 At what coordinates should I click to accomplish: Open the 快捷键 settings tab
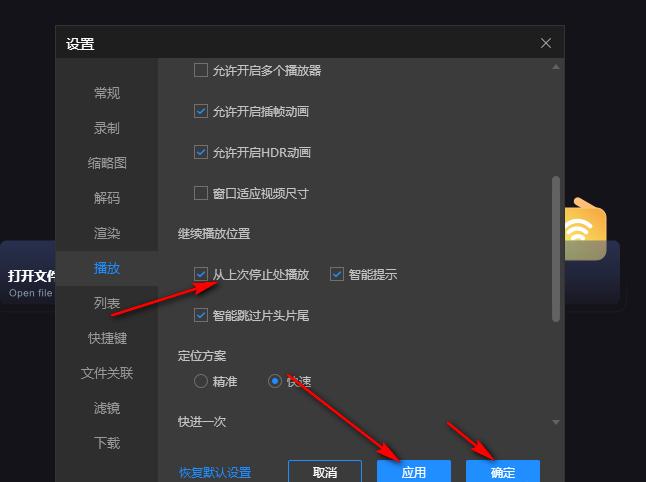[107, 338]
